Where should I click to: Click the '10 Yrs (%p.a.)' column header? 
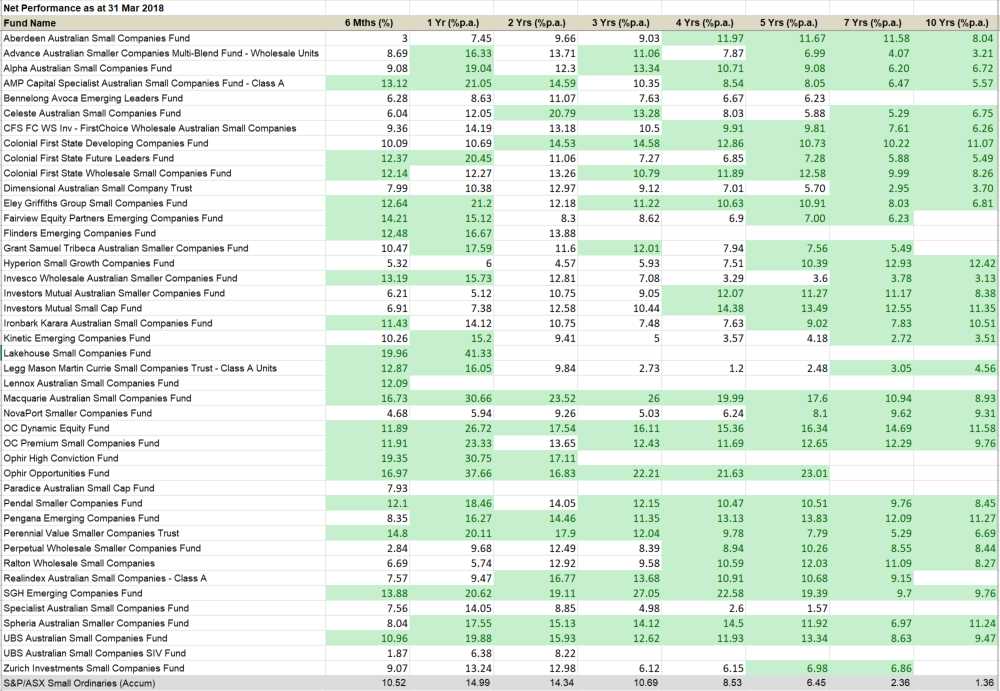click(x=957, y=23)
